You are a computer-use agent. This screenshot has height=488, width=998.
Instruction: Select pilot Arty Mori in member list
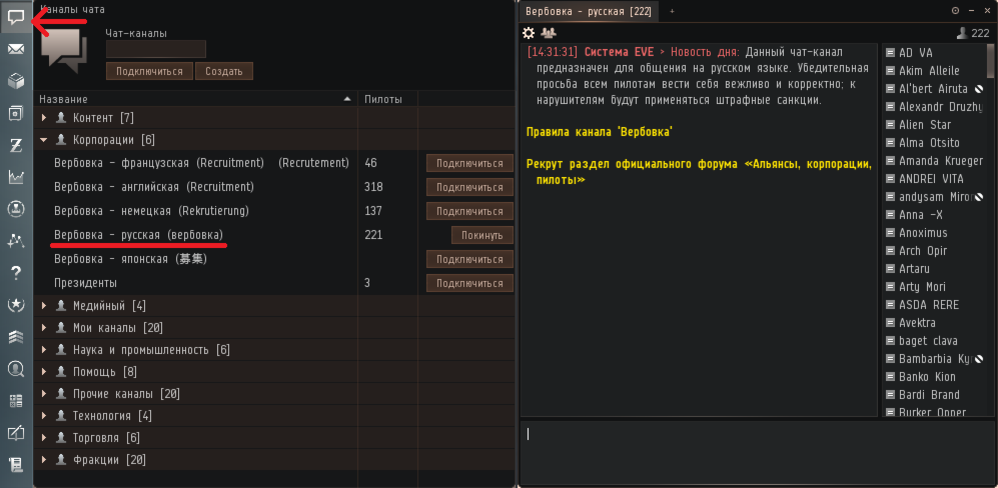(x=922, y=287)
